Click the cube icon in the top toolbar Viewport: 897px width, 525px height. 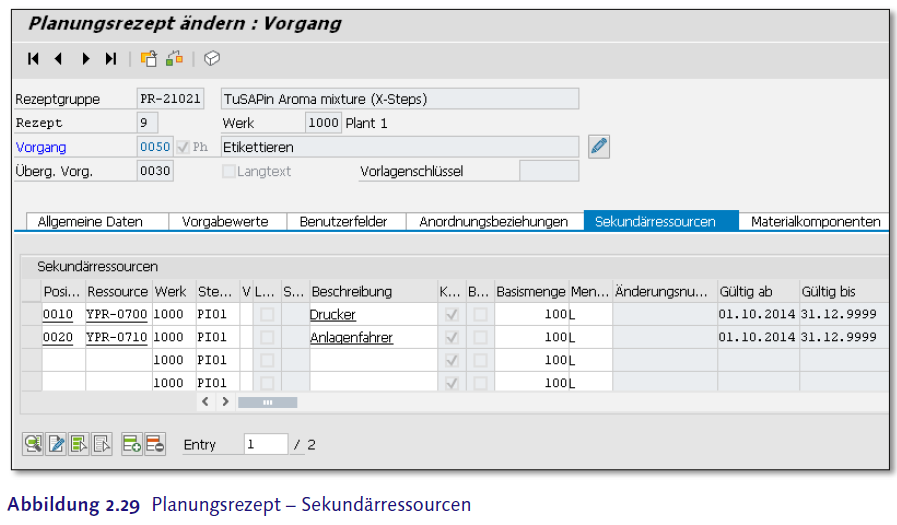pos(212,59)
